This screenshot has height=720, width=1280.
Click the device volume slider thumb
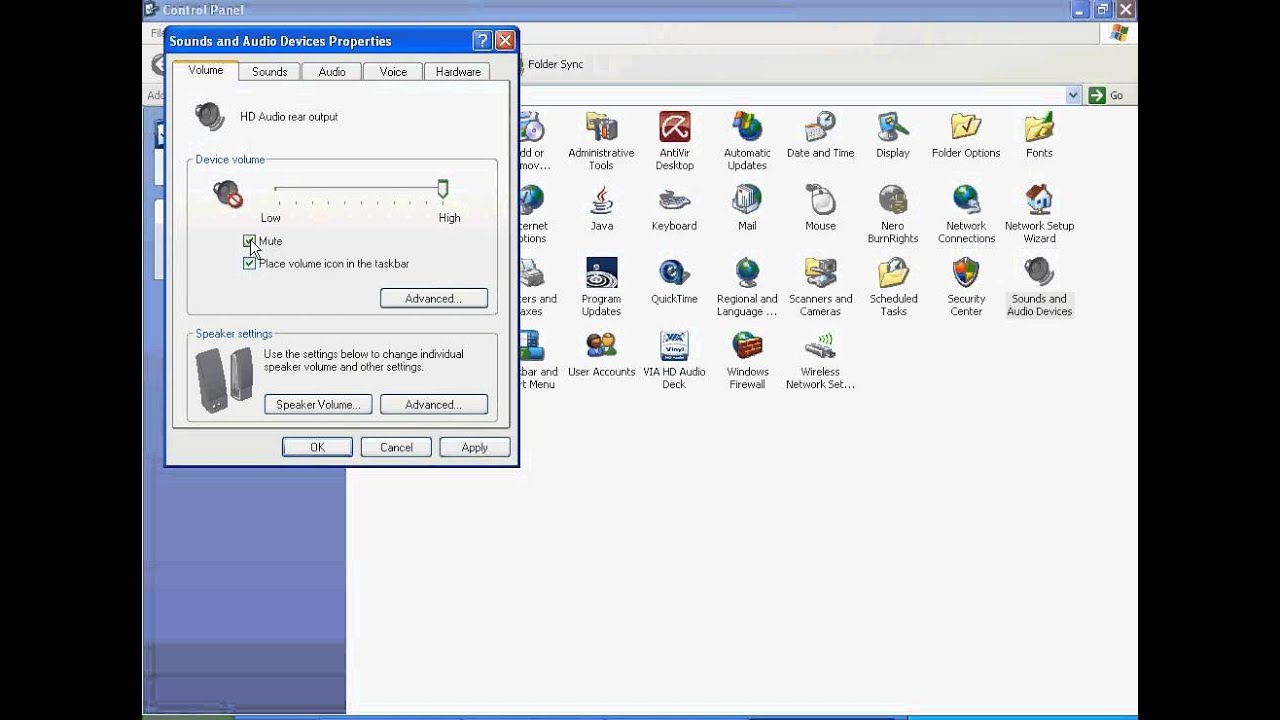point(443,188)
